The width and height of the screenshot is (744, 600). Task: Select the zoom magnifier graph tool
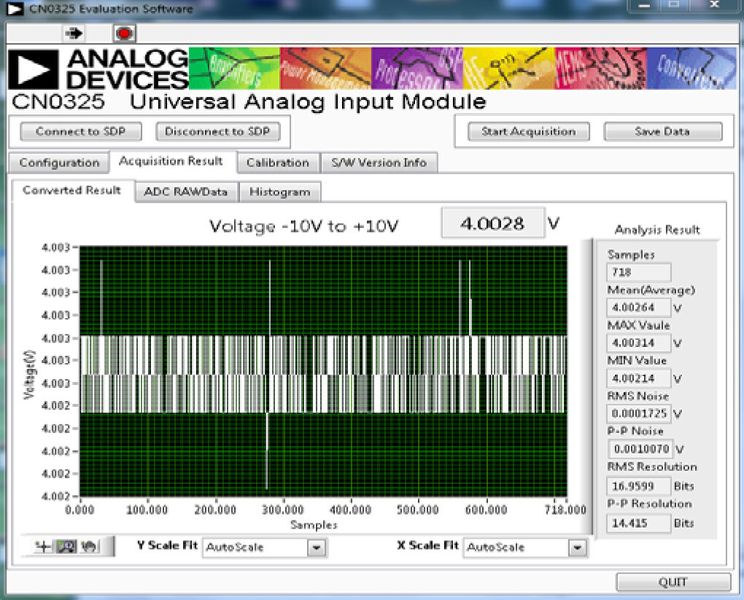(x=66, y=546)
